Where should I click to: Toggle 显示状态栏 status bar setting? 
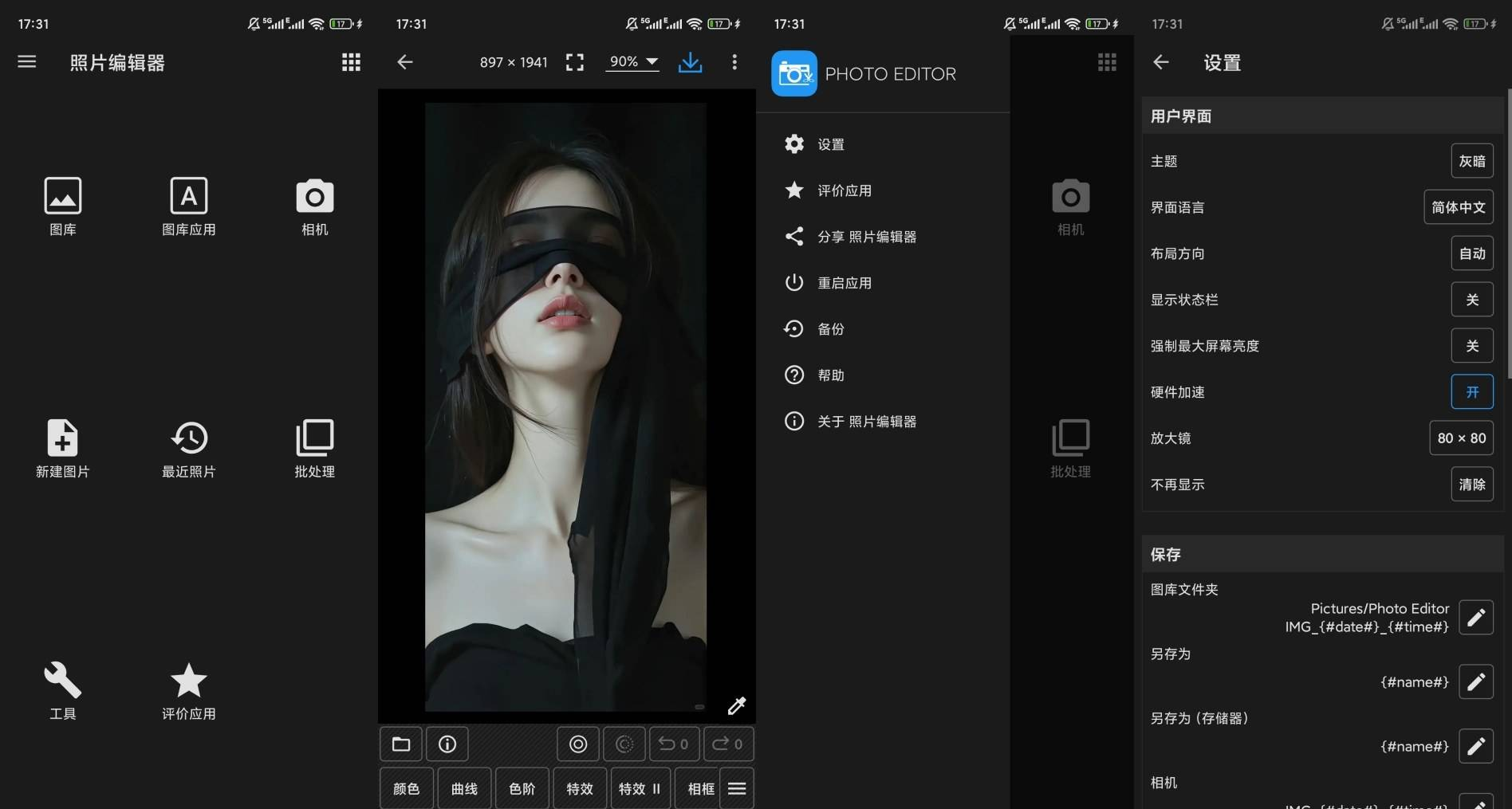[1471, 300]
